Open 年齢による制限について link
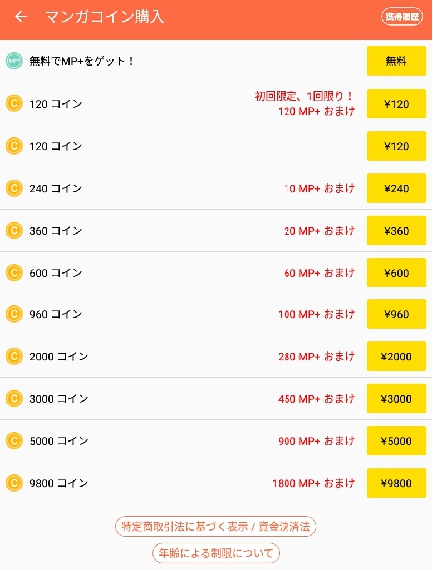This screenshot has width=433, height=571. [216, 553]
